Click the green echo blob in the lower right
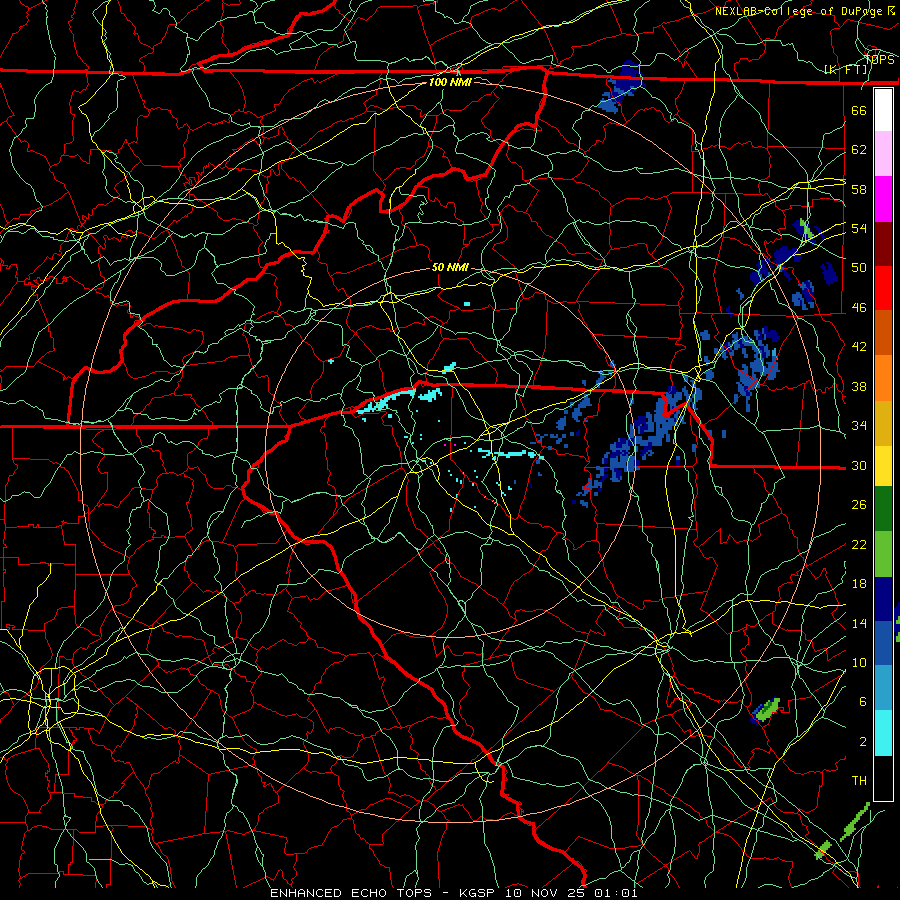The width and height of the screenshot is (900, 900). (x=767, y=709)
